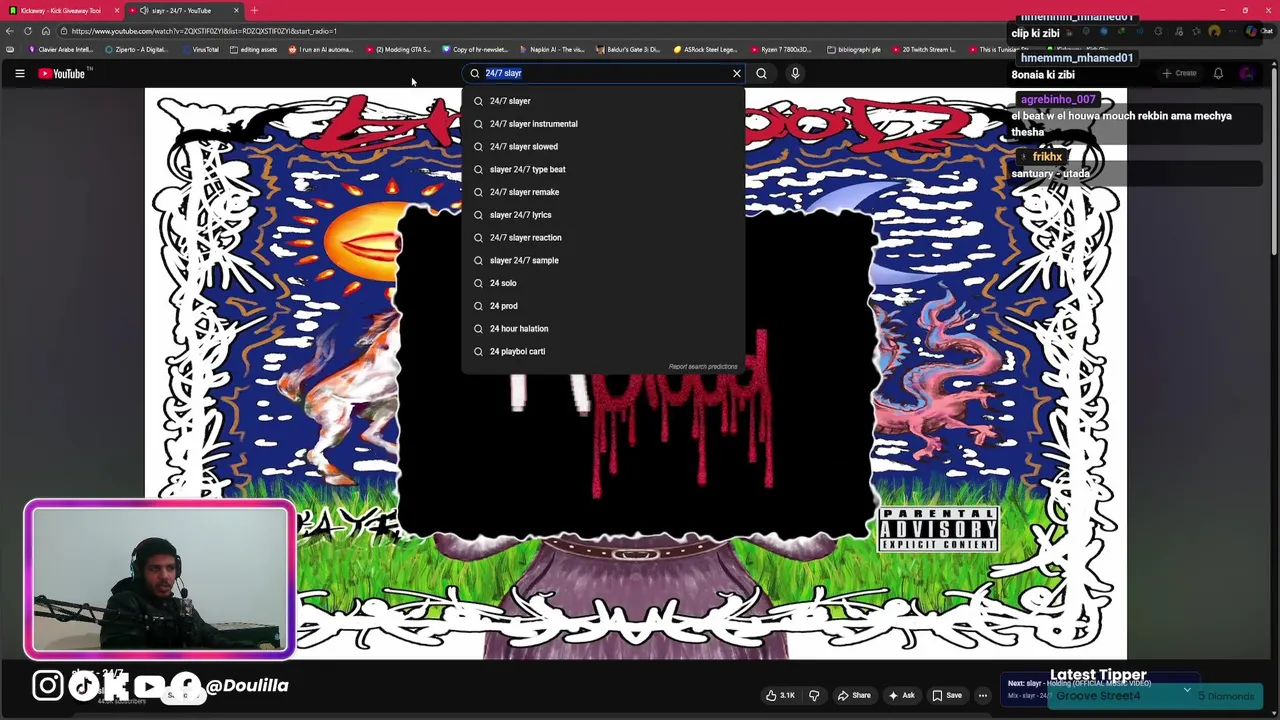Open the 'This is Tunisian St...' bookmark

tap(998, 49)
